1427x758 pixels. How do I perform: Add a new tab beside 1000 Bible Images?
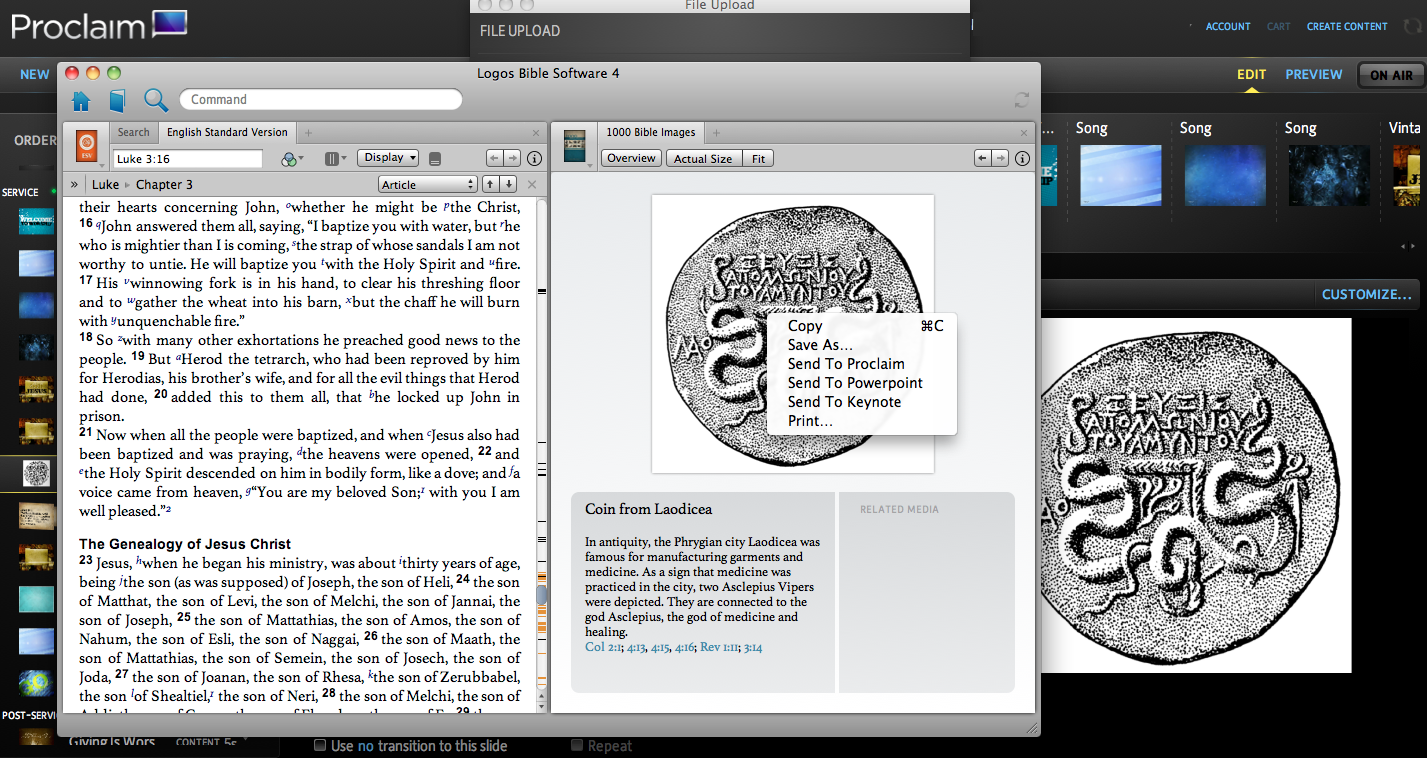[x=716, y=132]
